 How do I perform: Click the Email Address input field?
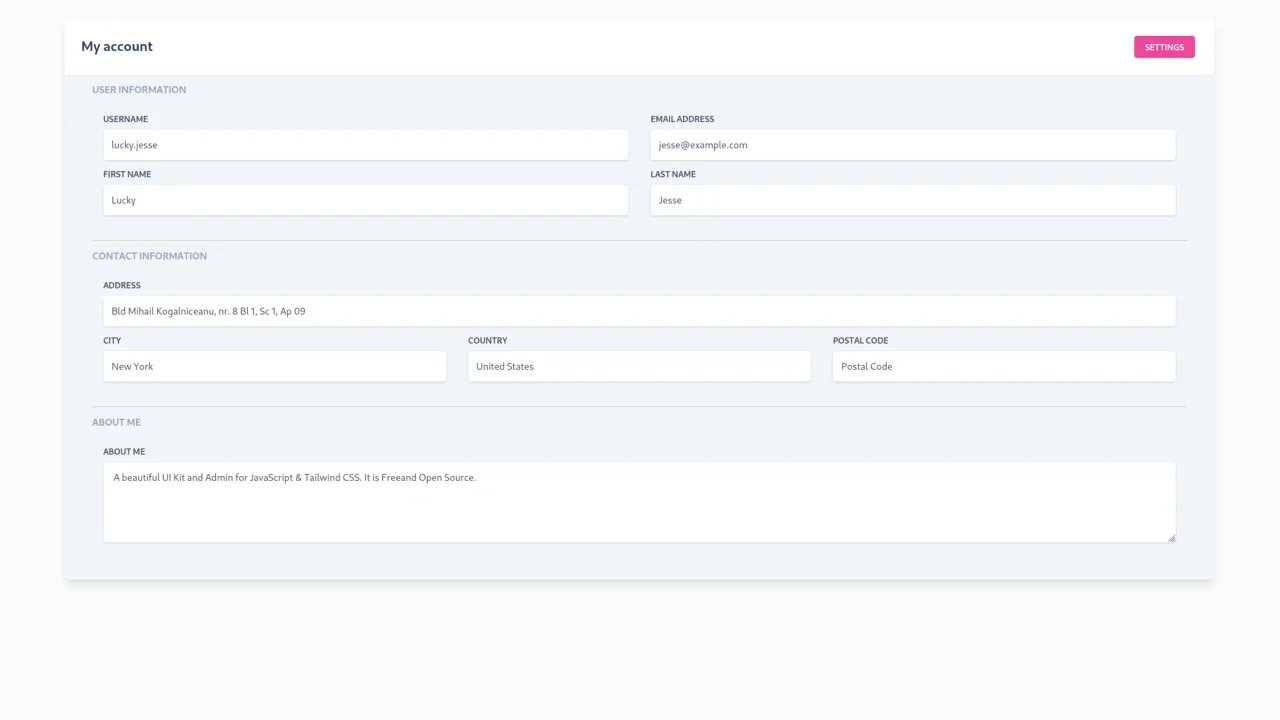(x=912, y=145)
